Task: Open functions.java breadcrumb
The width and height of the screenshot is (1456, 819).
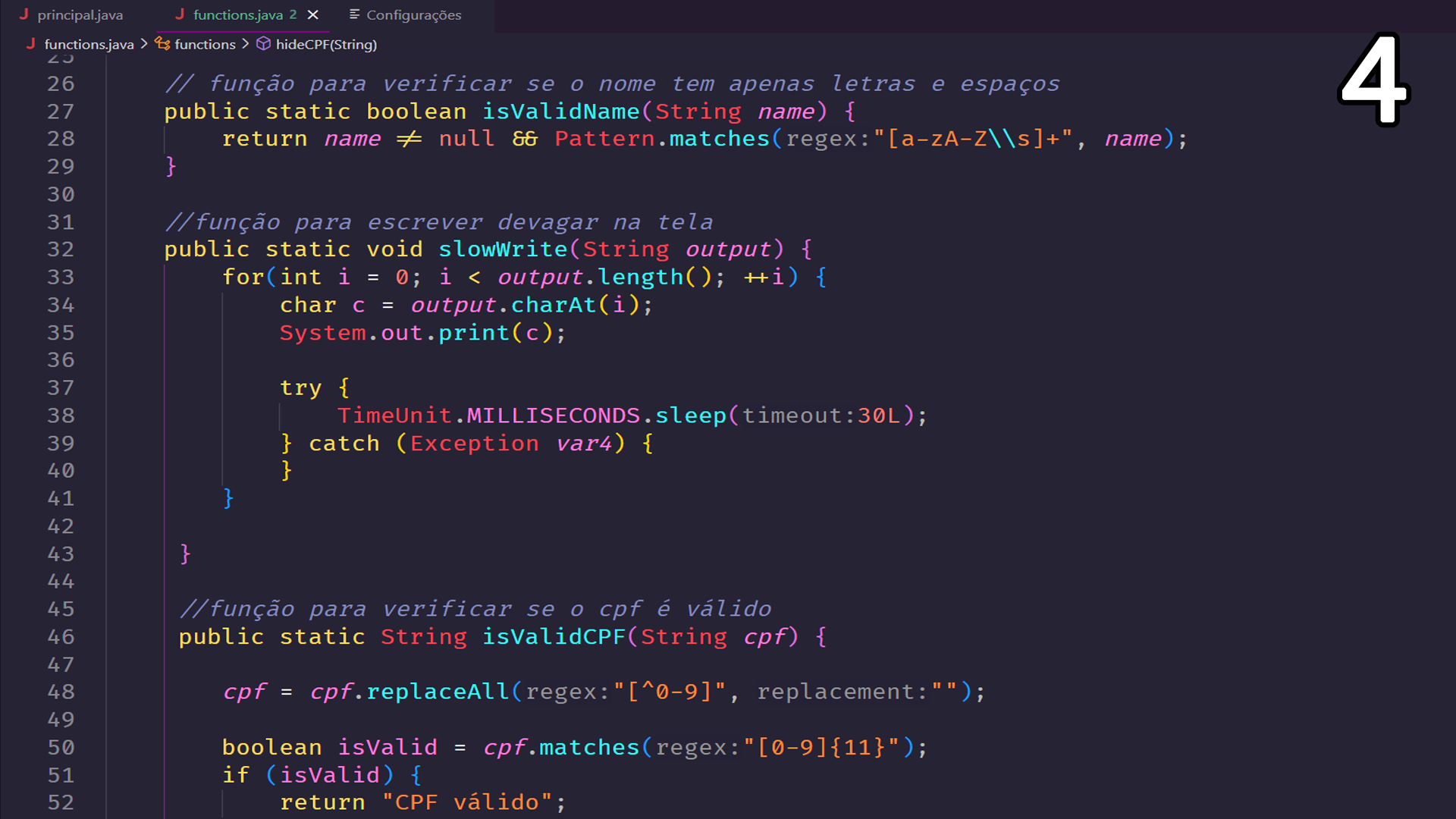Action: [89, 45]
